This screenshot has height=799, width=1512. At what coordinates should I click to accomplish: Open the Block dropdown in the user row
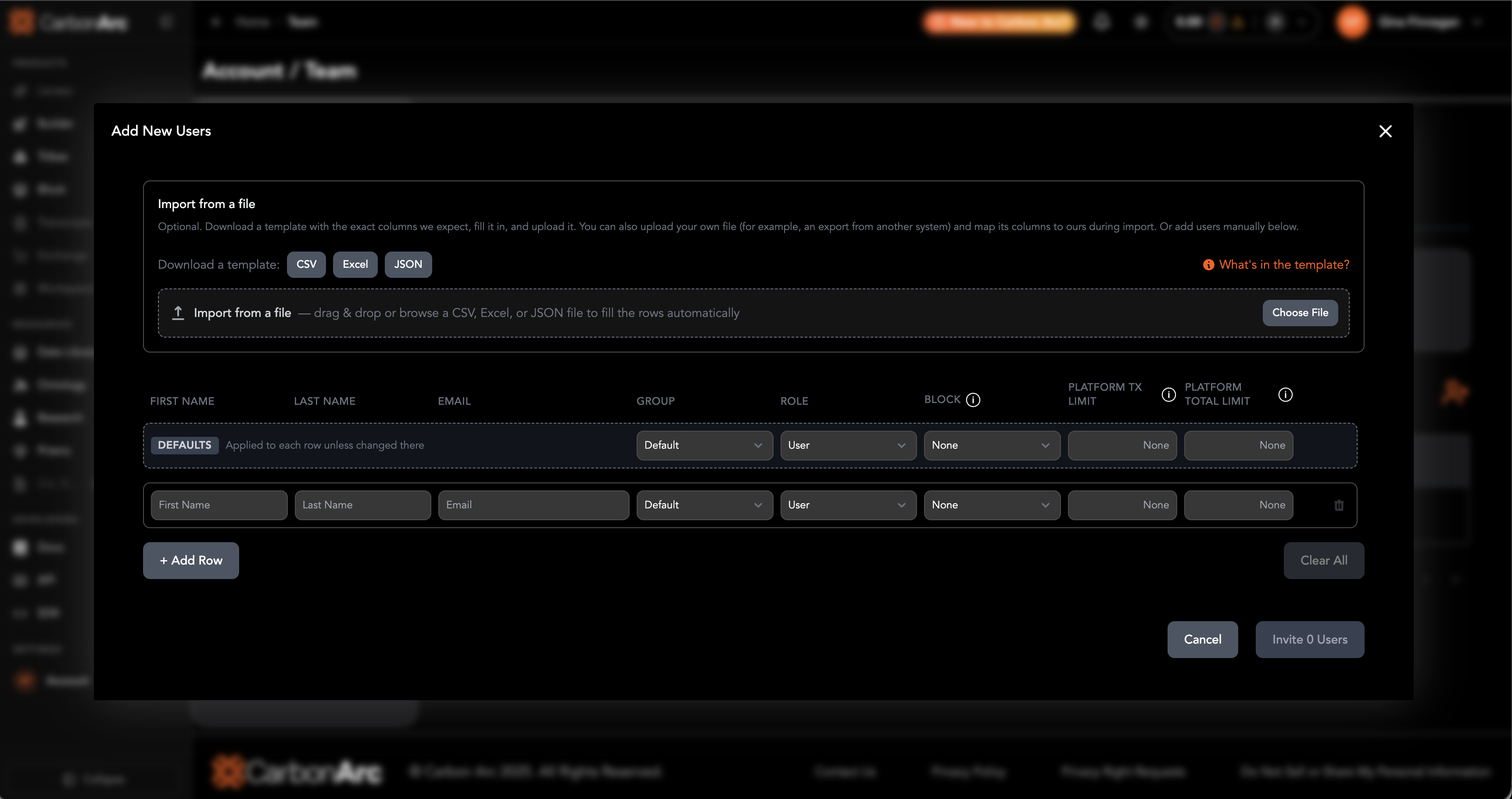tap(992, 505)
